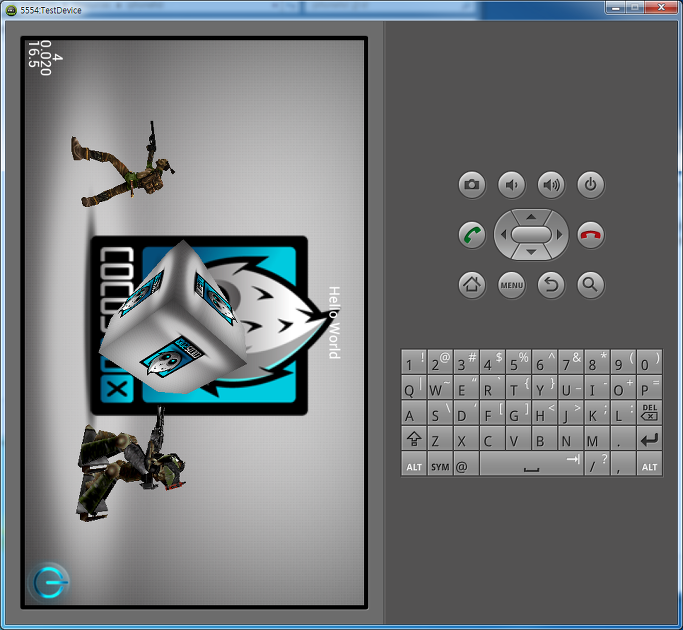Viewport: 683px width, 630px height.
Task: Click the DEL backspace key
Action: [649, 413]
